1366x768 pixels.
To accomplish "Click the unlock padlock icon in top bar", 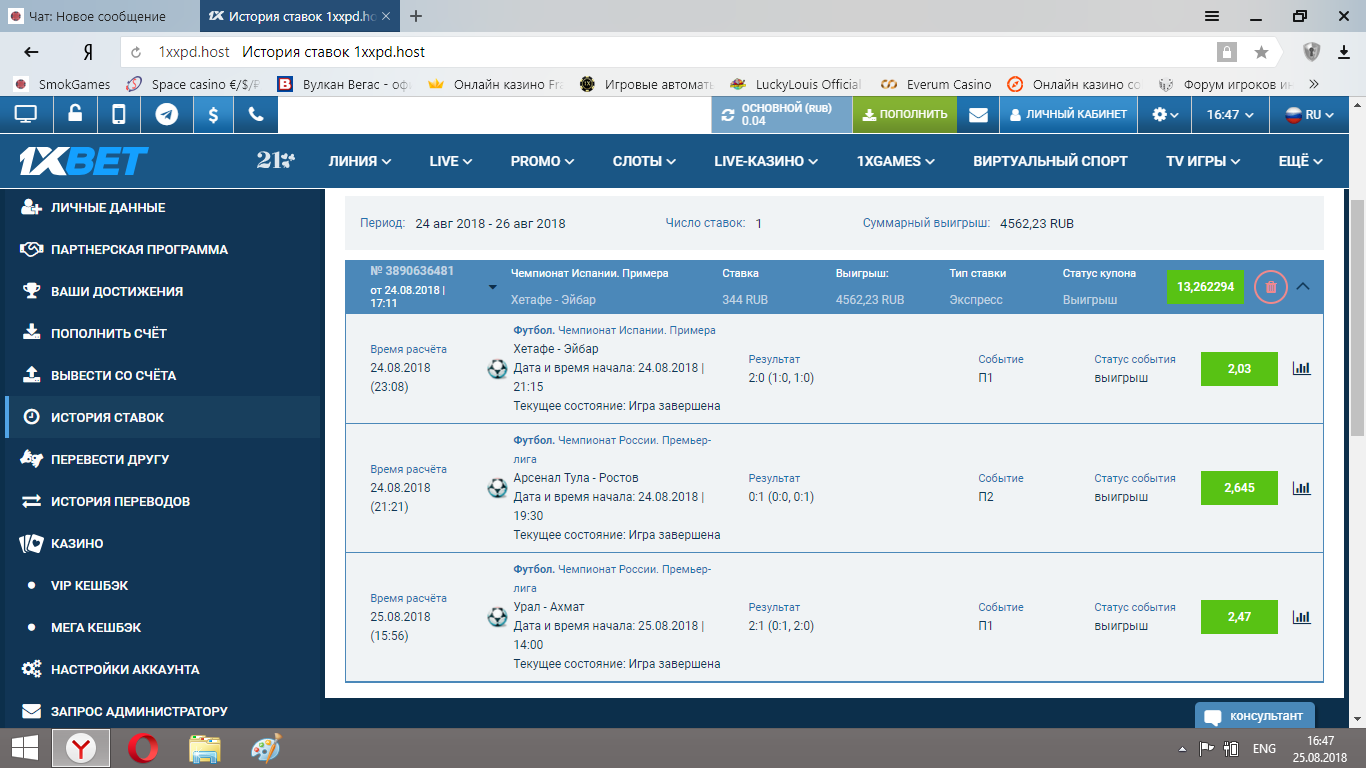I will (x=75, y=115).
